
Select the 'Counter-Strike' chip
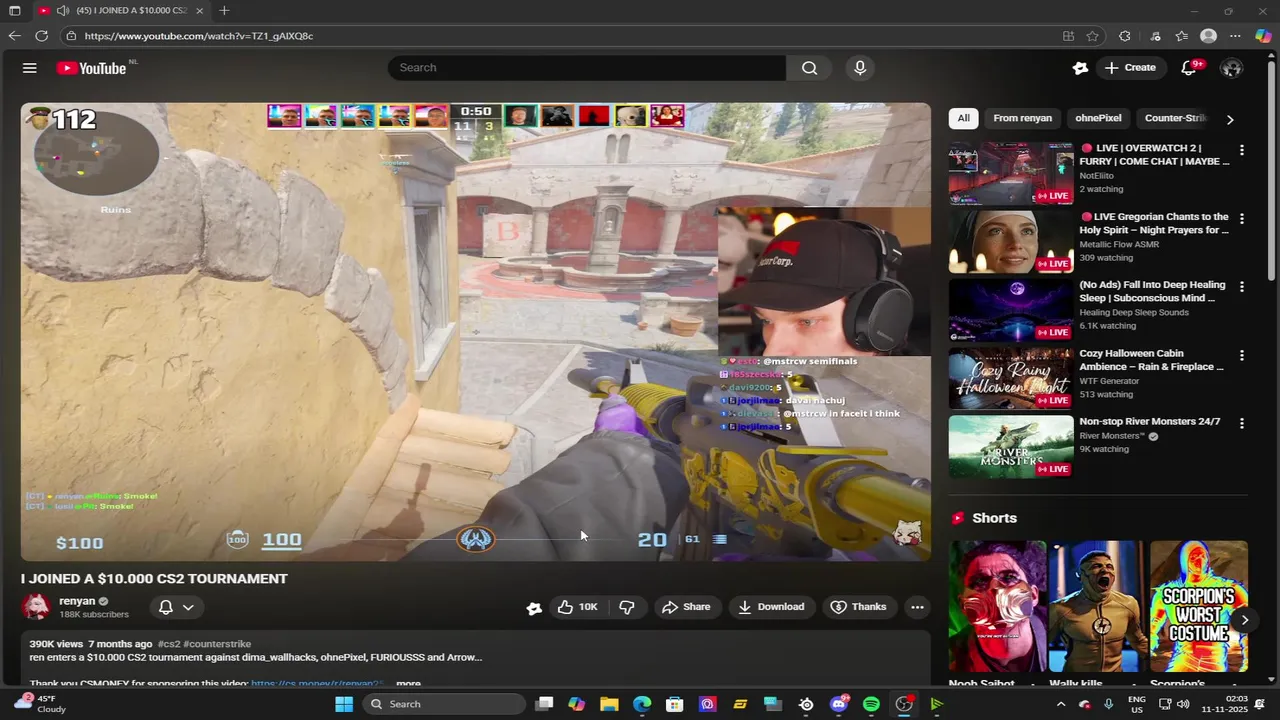coord(1175,118)
